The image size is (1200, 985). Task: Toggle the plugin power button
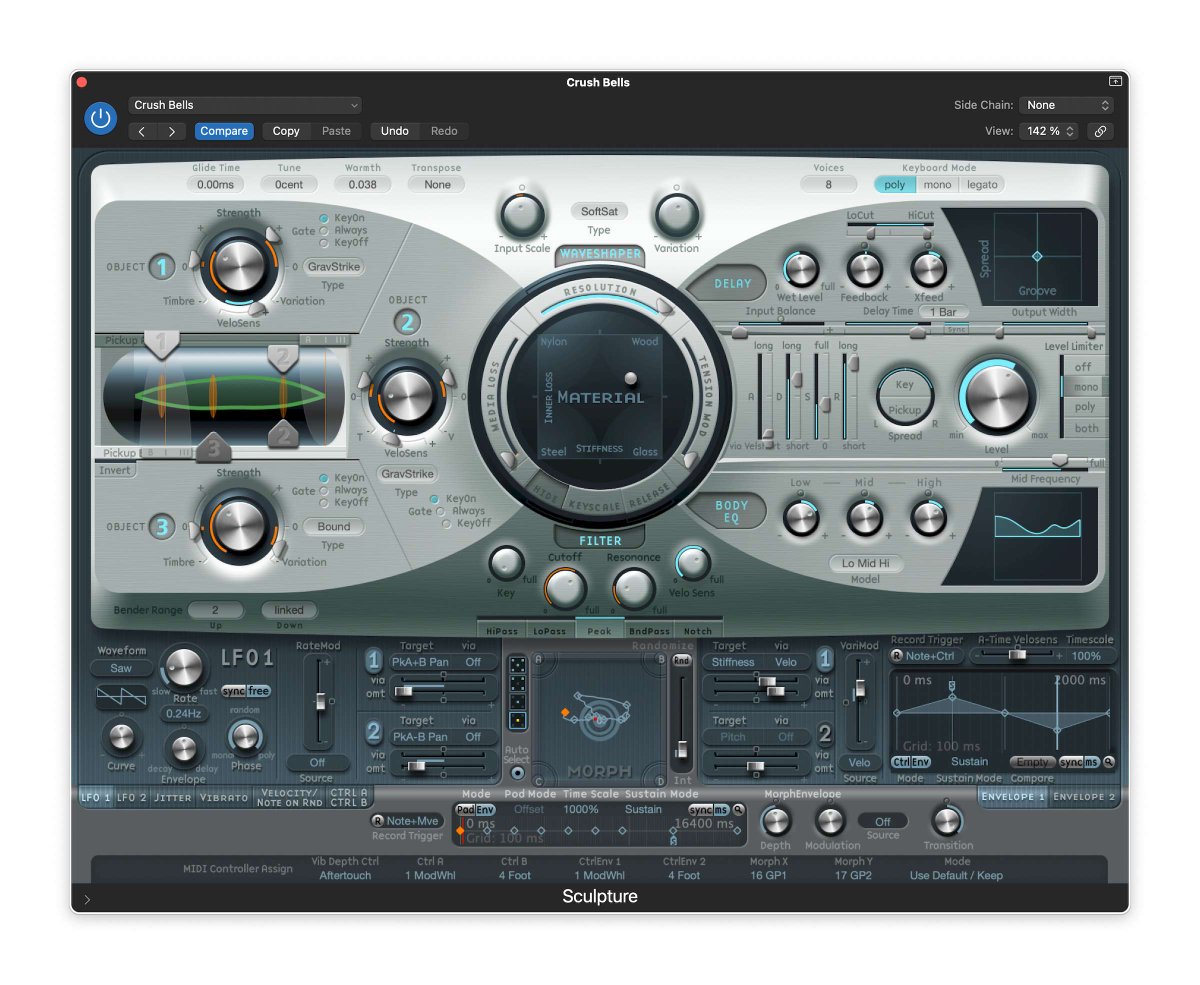point(99,118)
